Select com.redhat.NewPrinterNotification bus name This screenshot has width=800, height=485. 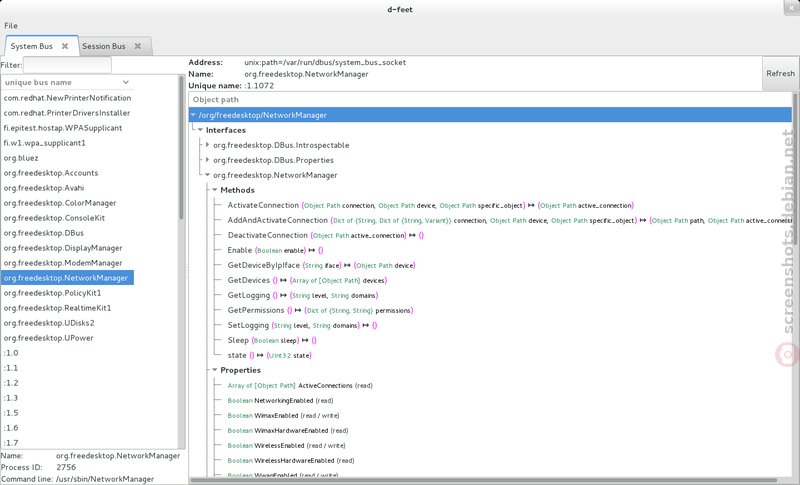(x=67, y=98)
